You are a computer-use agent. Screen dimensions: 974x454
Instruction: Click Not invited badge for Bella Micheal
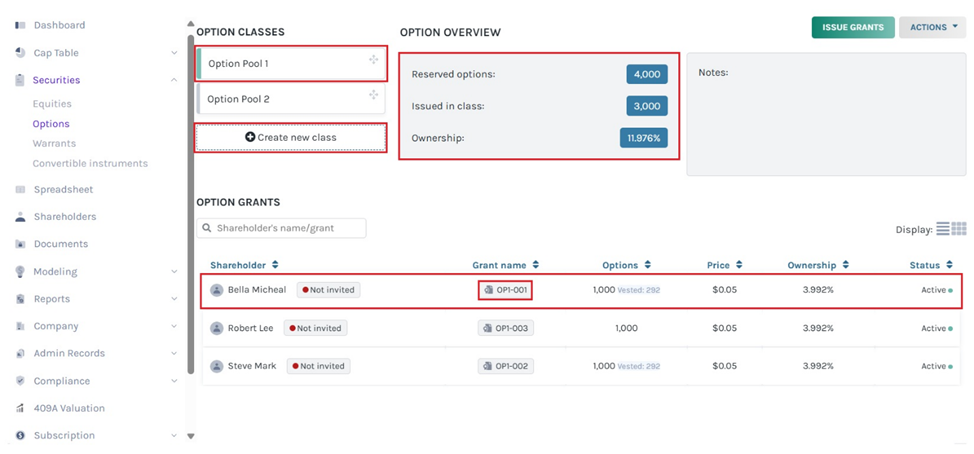click(x=329, y=290)
